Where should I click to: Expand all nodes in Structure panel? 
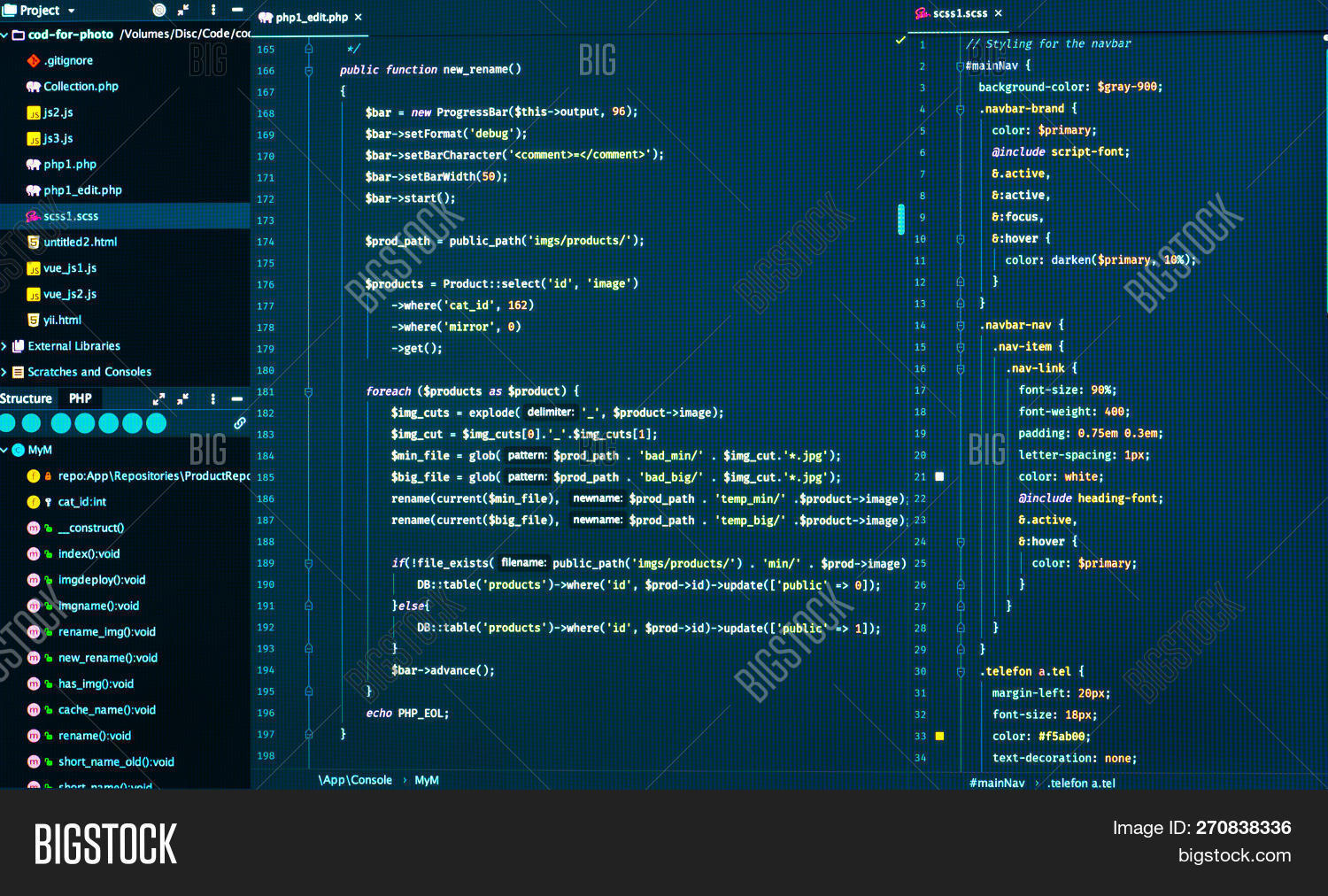click(x=159, y=398)
